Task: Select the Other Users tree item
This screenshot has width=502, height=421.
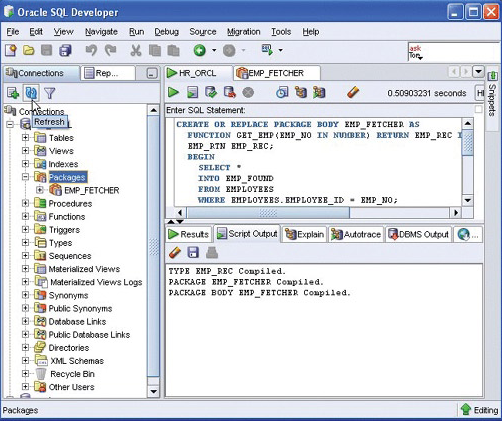Action: pyautogui.click(x=71, y=387)
